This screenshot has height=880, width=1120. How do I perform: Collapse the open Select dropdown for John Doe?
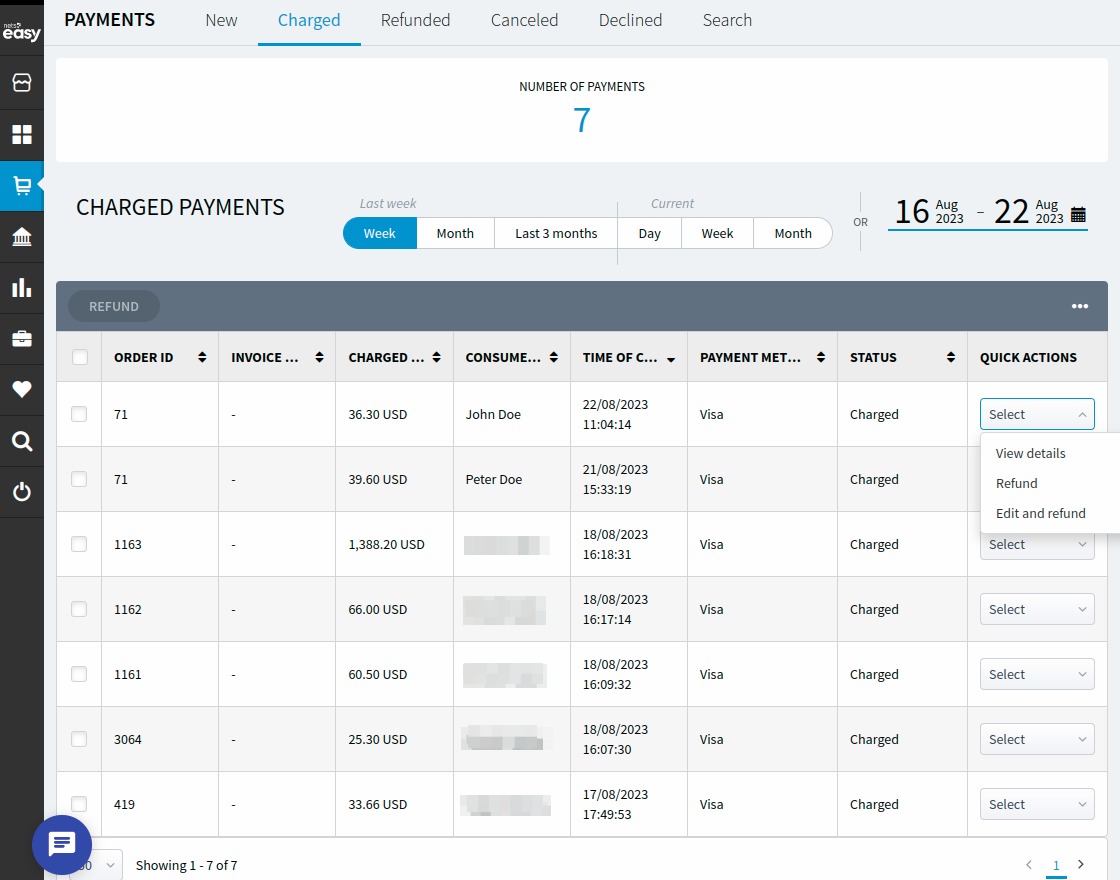(1037, 414)
